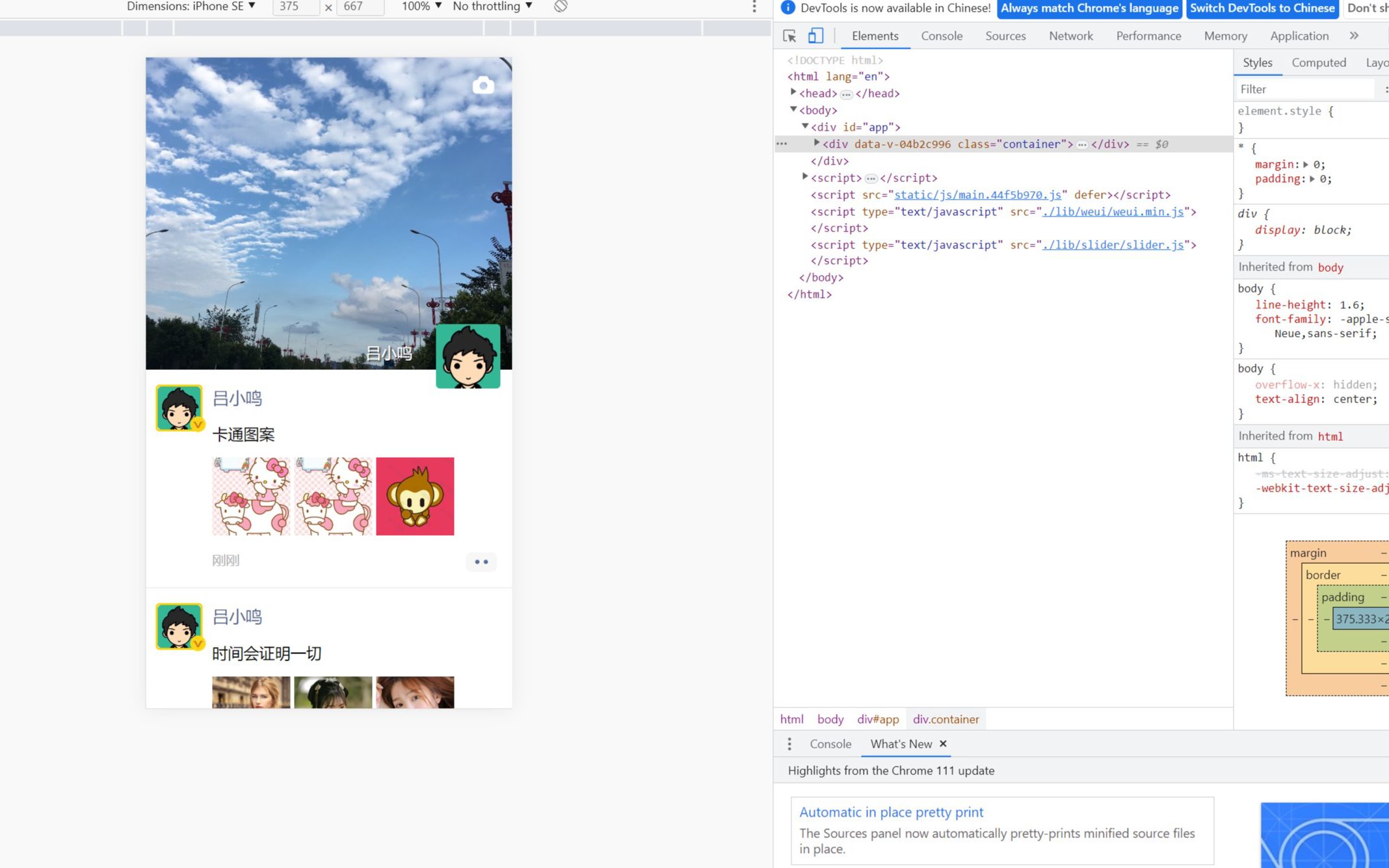Open Automatic in place pretty print link
Image resolution: width=1389 pixels, height=868 pixels.
891,812
